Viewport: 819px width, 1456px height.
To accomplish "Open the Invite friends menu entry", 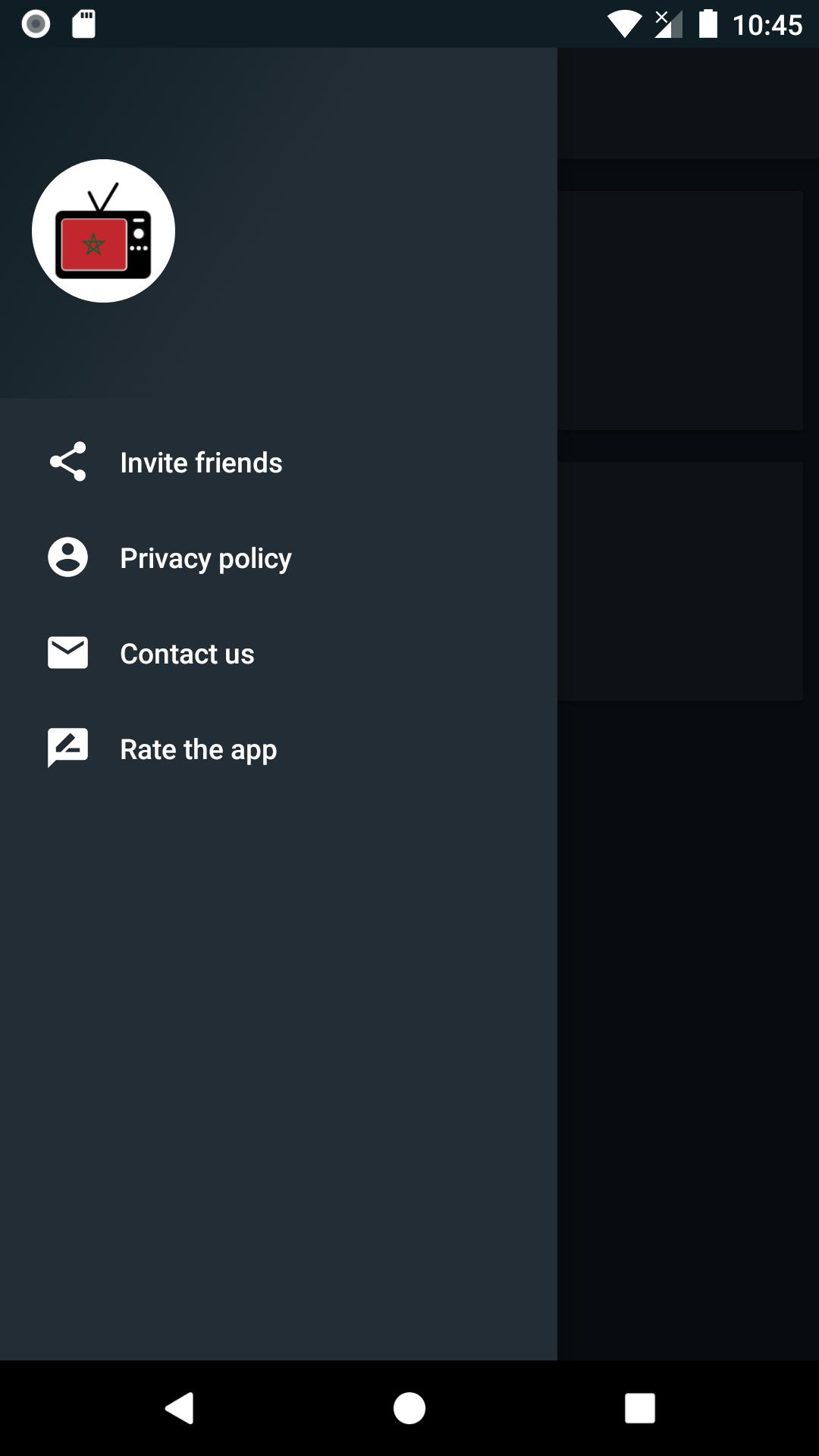I will 278,463.
